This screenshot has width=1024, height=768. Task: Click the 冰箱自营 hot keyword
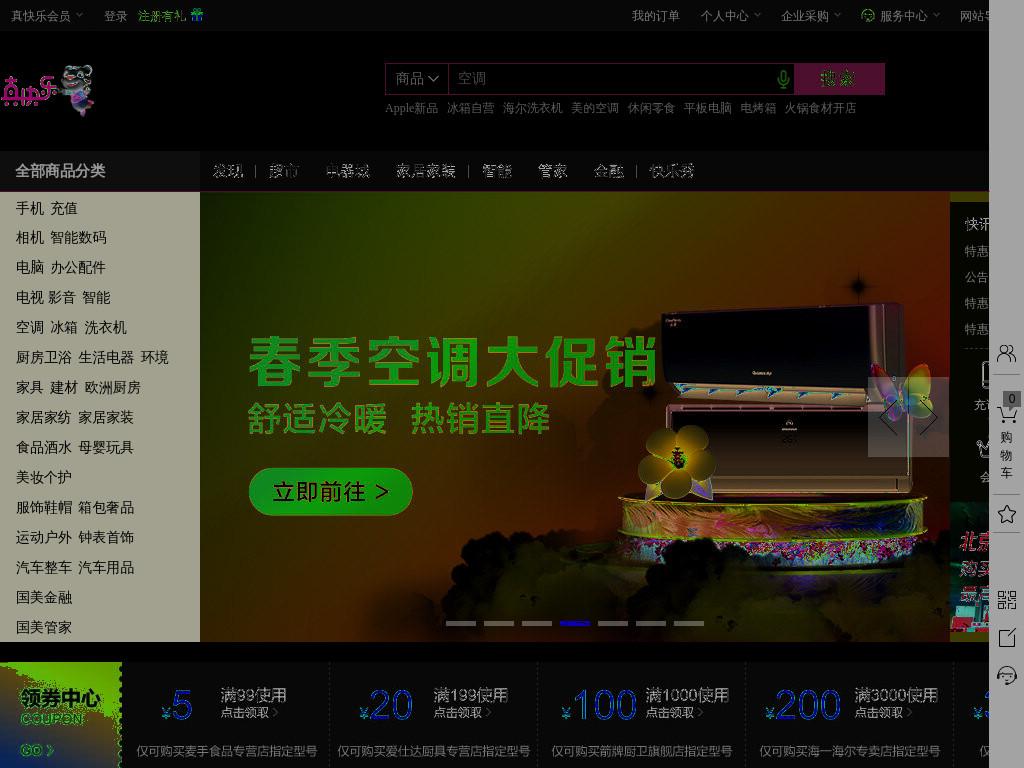[x=470, y=108]
